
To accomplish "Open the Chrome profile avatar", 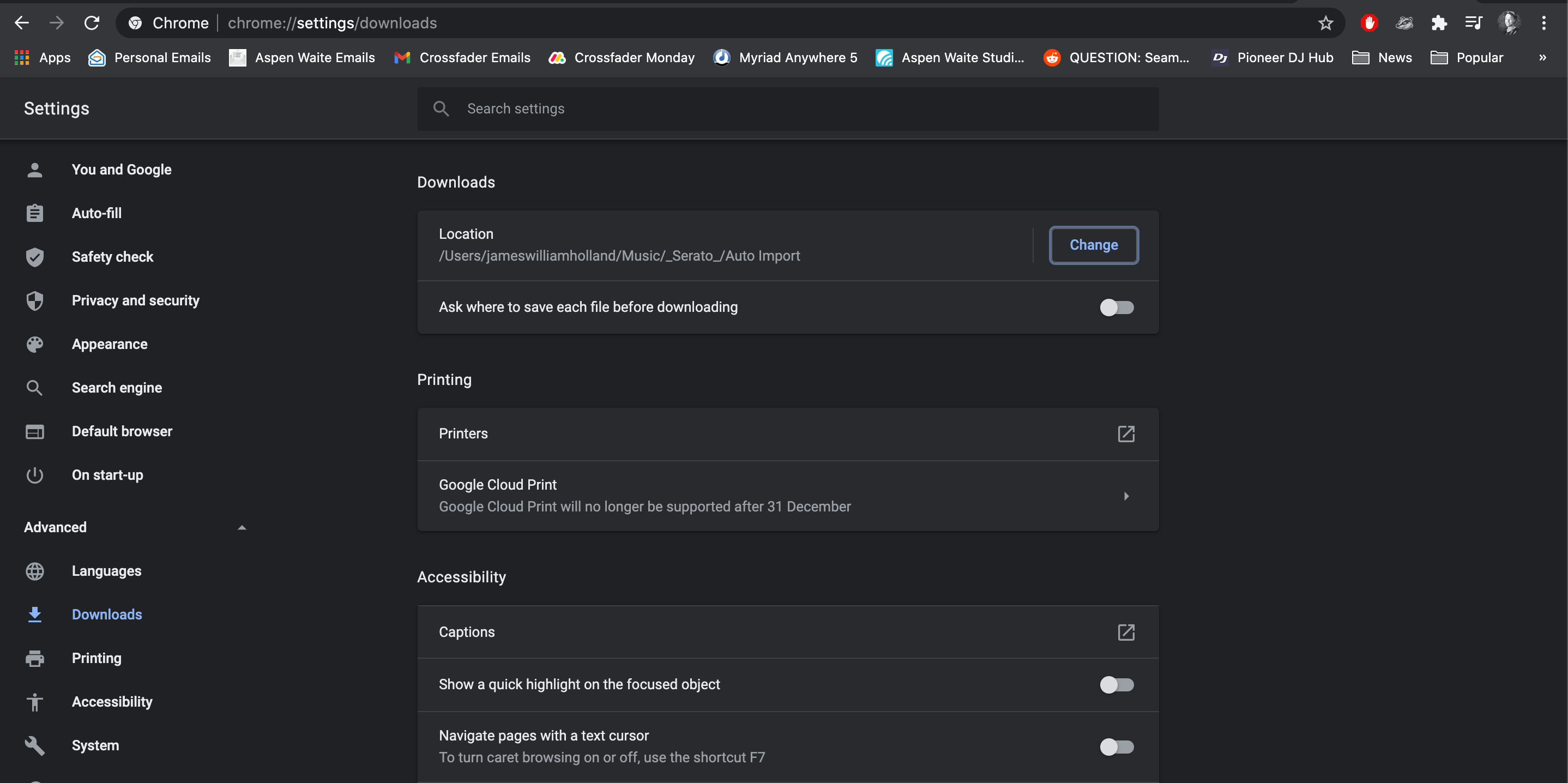I will tap(1509, 22).
